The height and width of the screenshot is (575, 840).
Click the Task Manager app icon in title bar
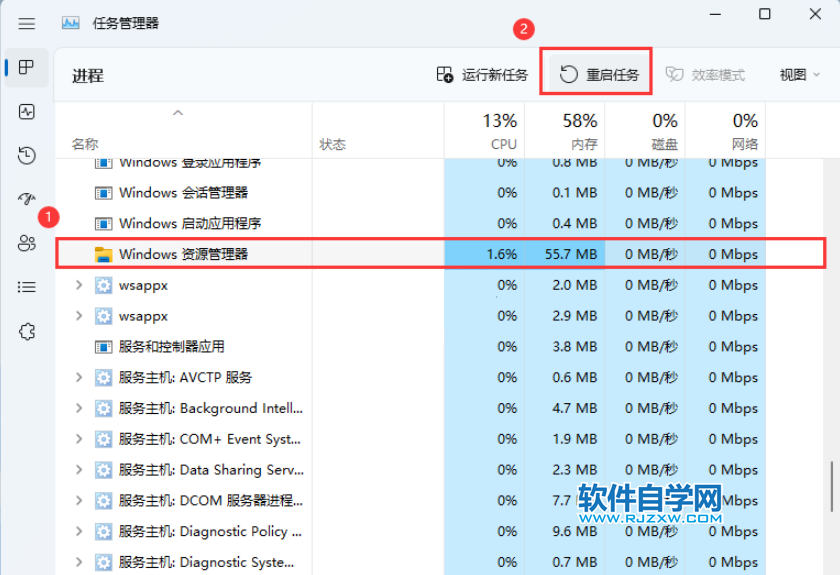71,23
